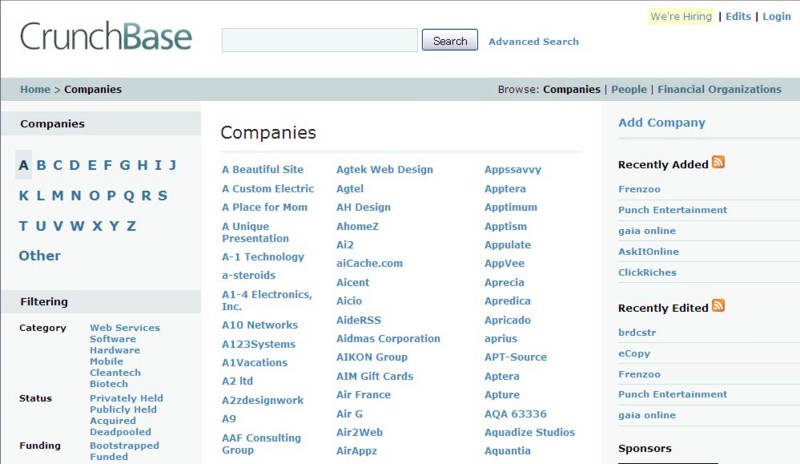Select letter T in the alphabet index
The image size is (800, 464).
pos(23,226)
